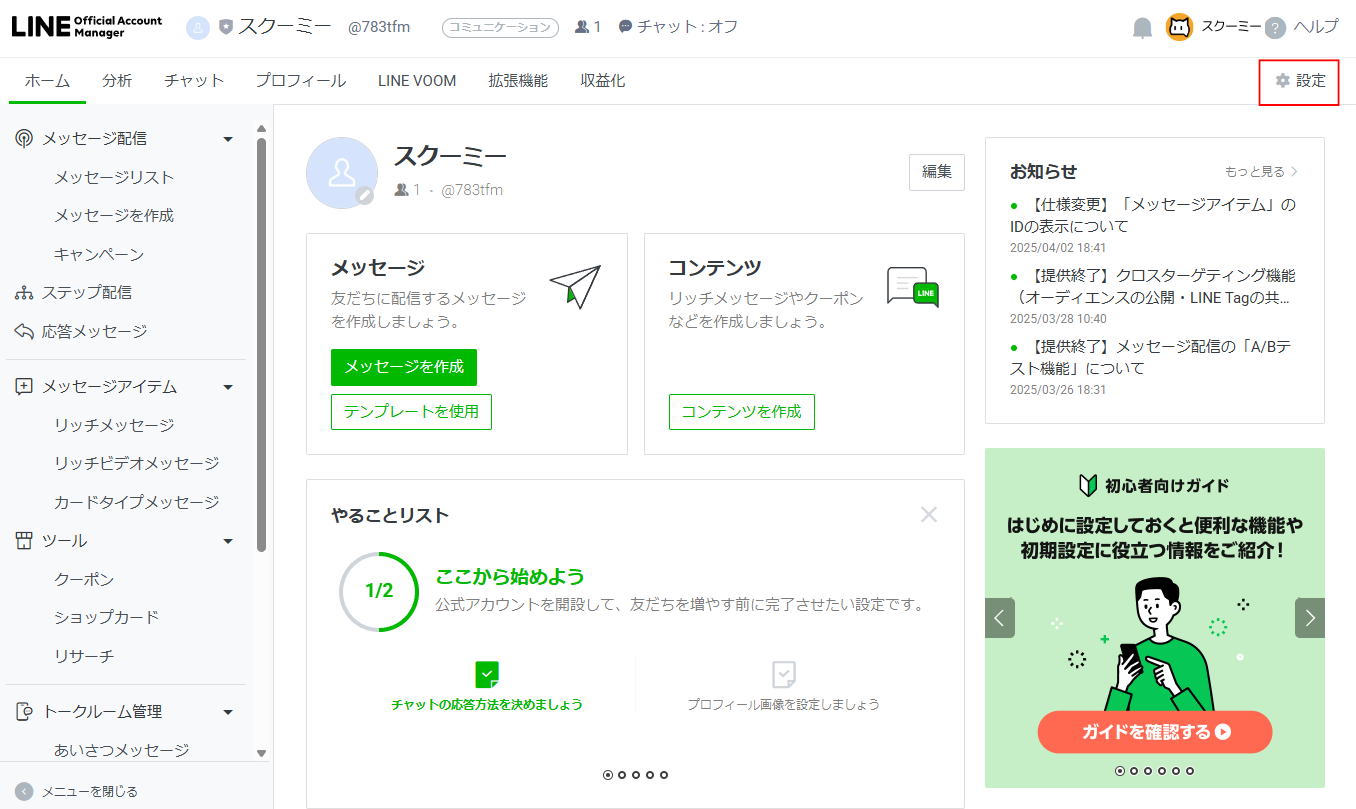Viewport: 1356px width, 809px height.
Task: Select the last guide banner page dot
Action: pyautogui.click(x=1189, y=771)
